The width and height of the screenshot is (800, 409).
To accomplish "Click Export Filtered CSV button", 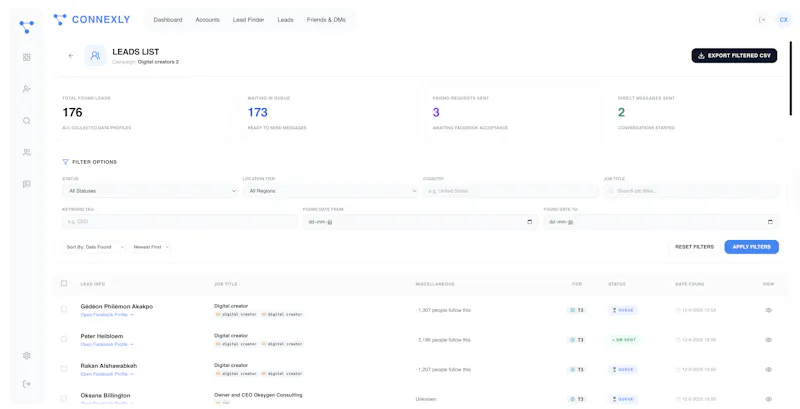I will (734, 56).
